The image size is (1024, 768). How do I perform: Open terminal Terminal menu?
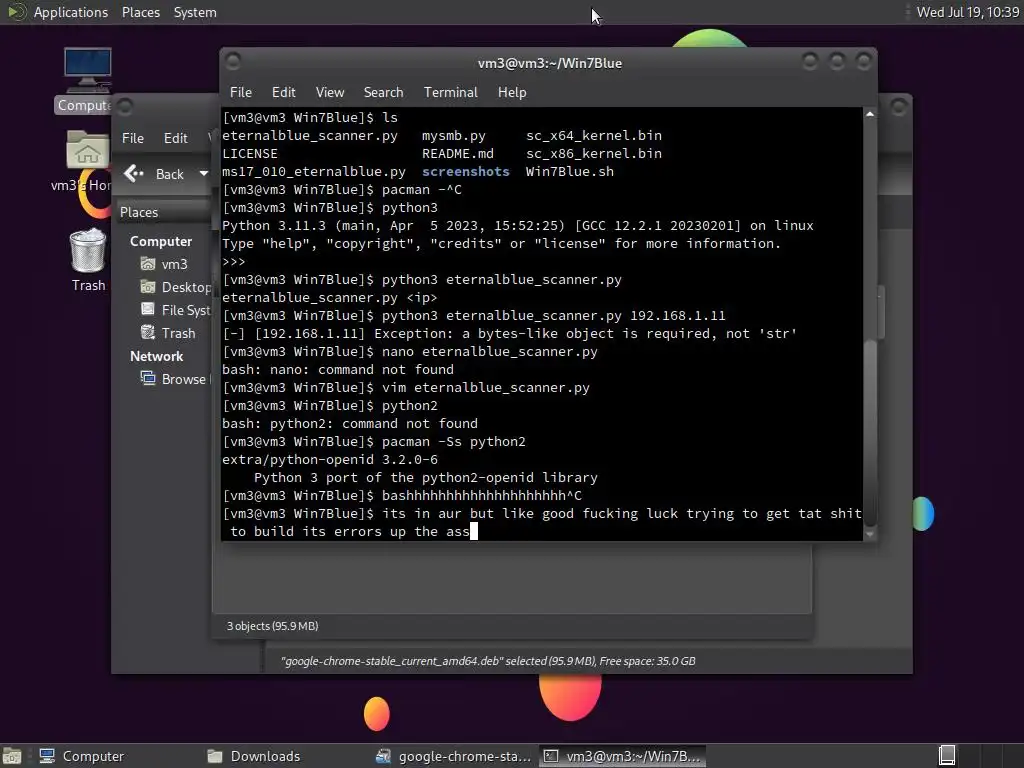451,92
